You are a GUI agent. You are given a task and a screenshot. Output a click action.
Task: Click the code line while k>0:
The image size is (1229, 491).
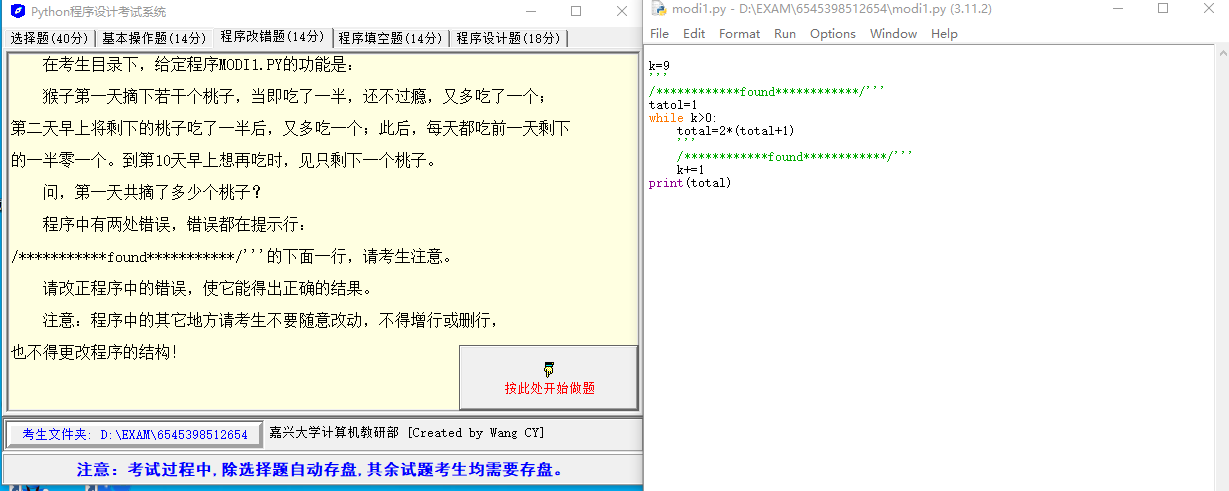click(683, 118)
